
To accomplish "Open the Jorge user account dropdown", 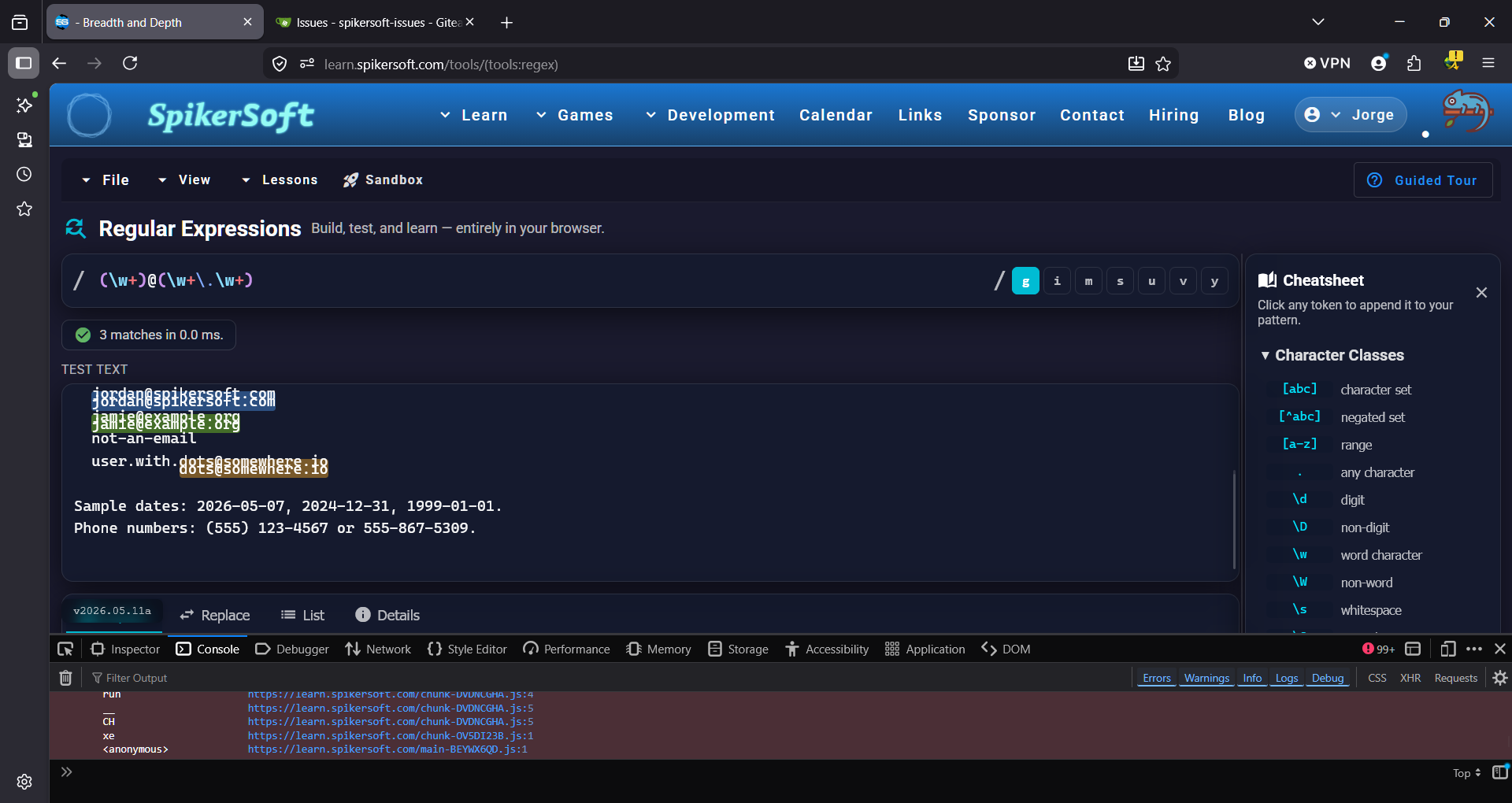I will click(1351, 115).
